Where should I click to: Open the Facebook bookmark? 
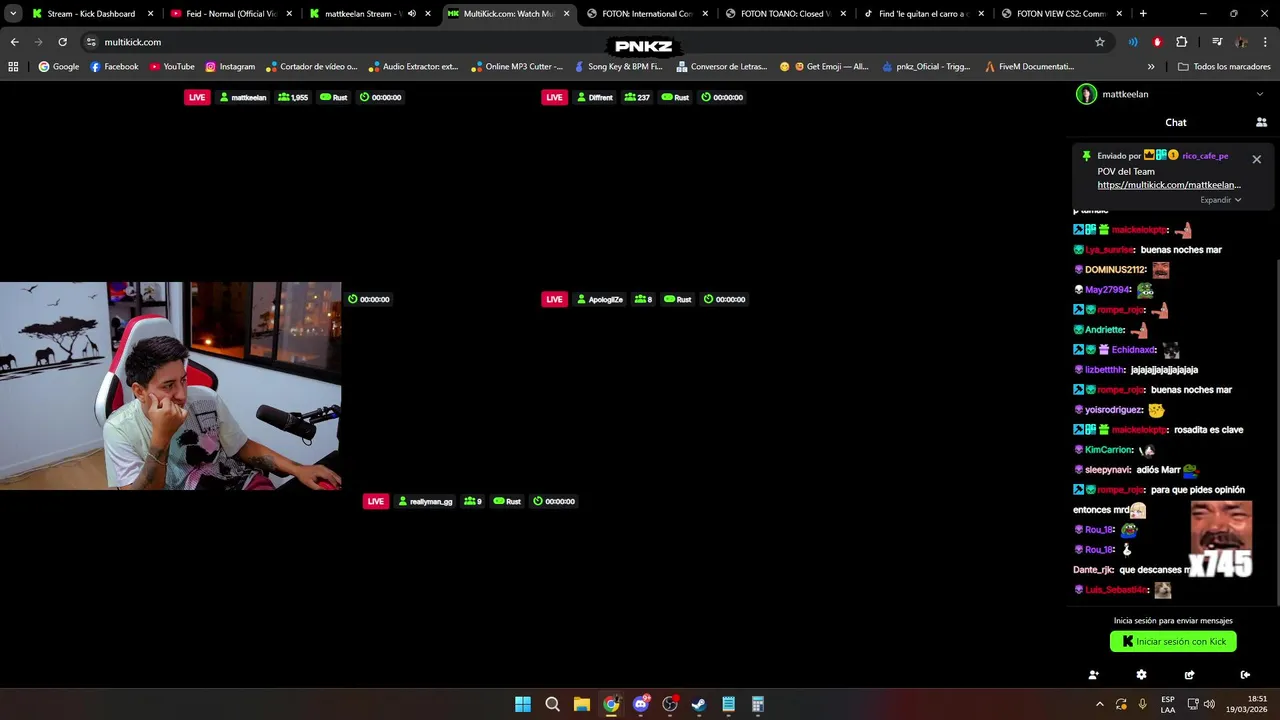coord(114,67)
